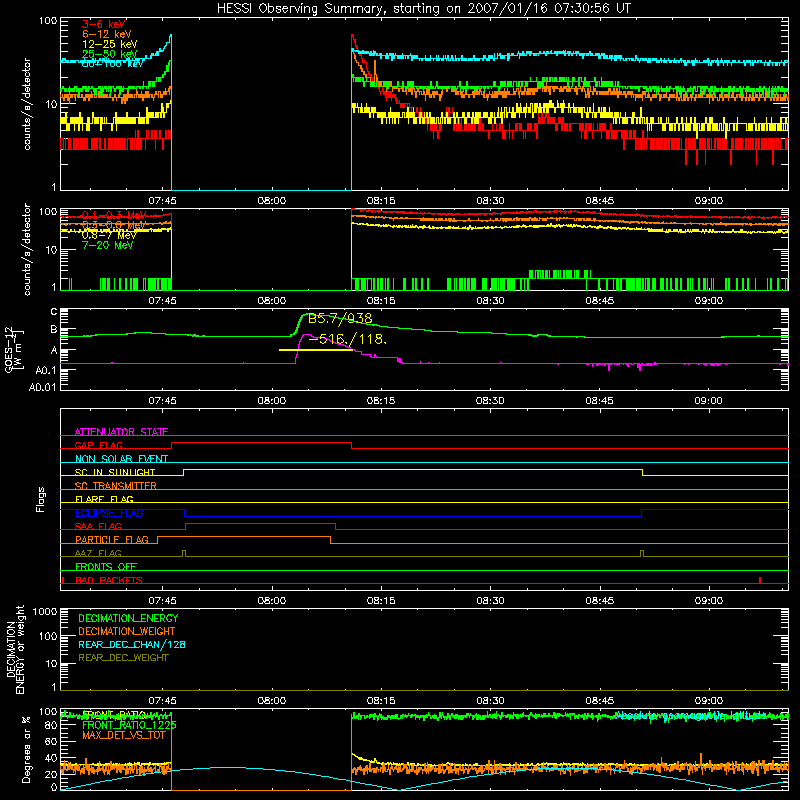Select the GAP_FLAG label
The width and height of the screenshot is (800, 800).
98,445
